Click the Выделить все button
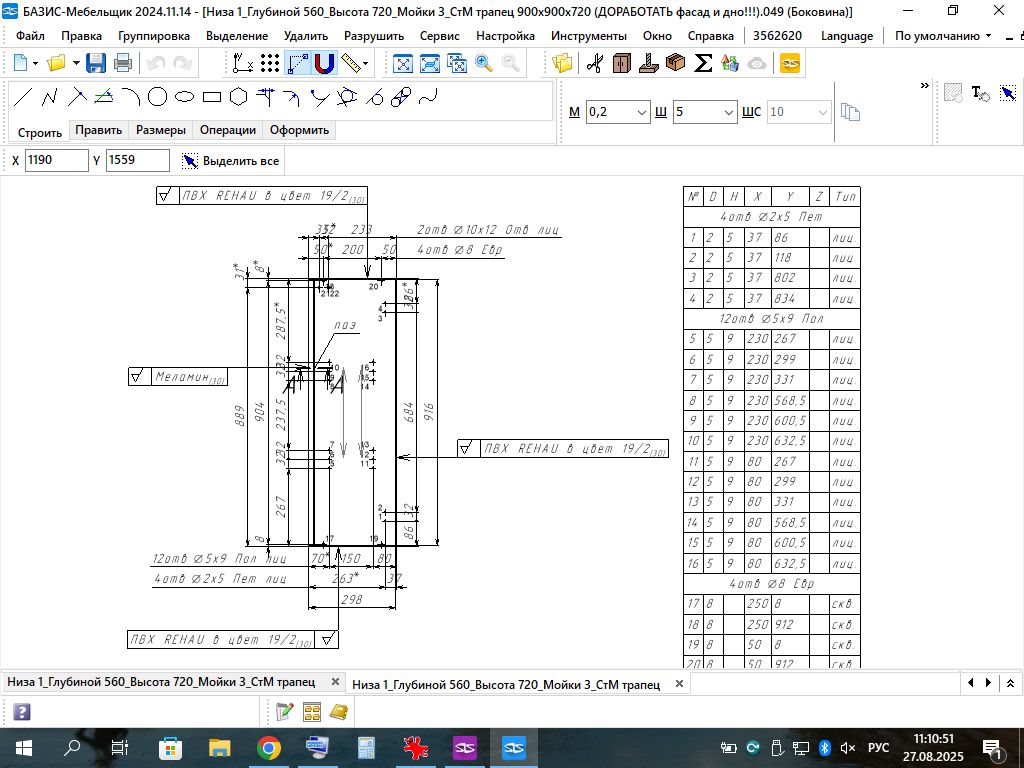The width and height of the screenshot is (1024, 768). point(231,161)
